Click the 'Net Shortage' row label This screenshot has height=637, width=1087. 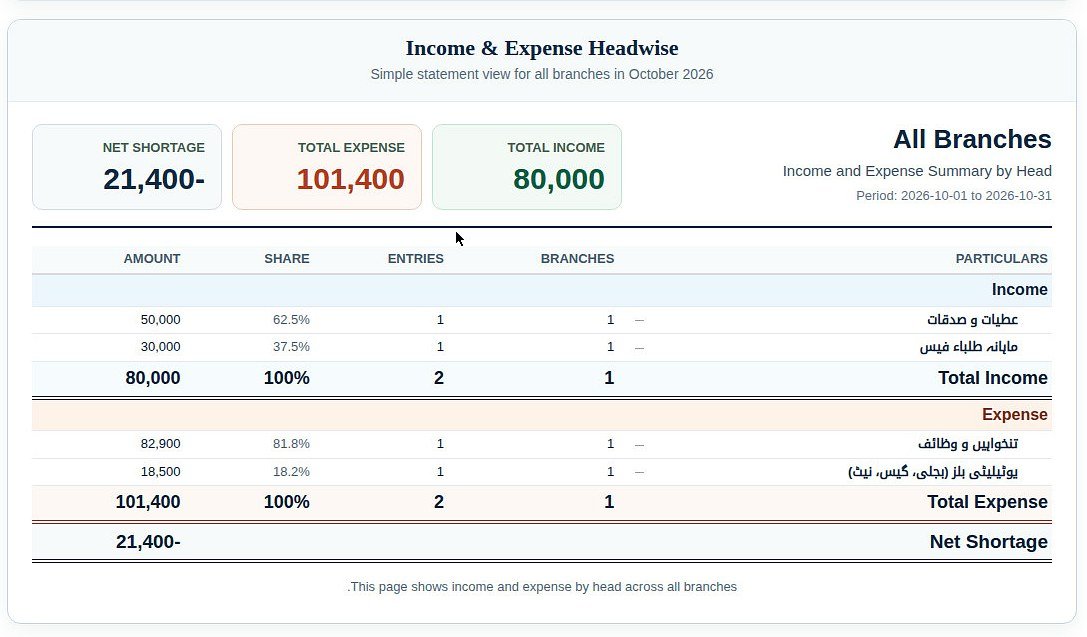tap(989, 542)
